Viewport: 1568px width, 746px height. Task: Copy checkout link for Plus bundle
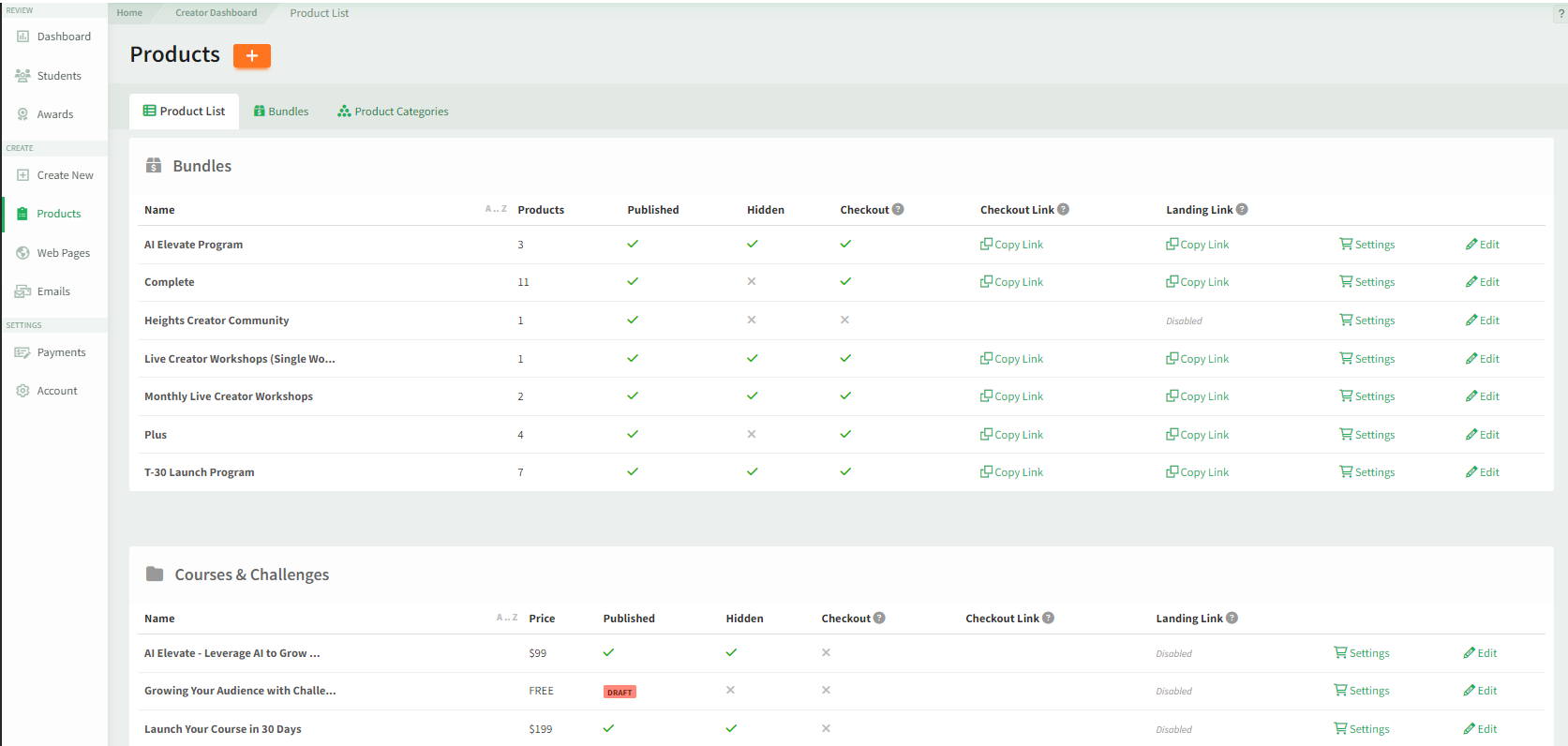click(1011, 435)
